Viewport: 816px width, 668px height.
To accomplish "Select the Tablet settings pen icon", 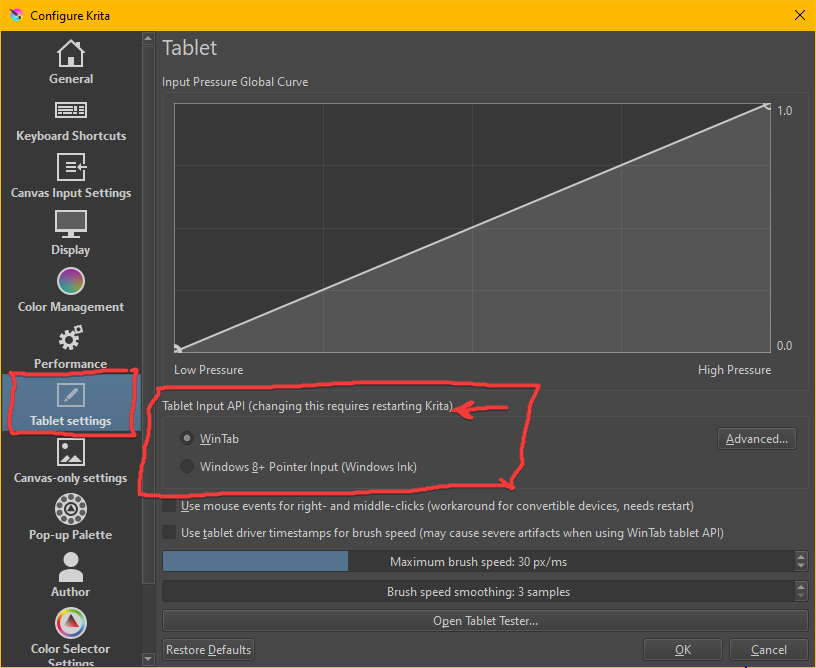I will coord(71,395).
